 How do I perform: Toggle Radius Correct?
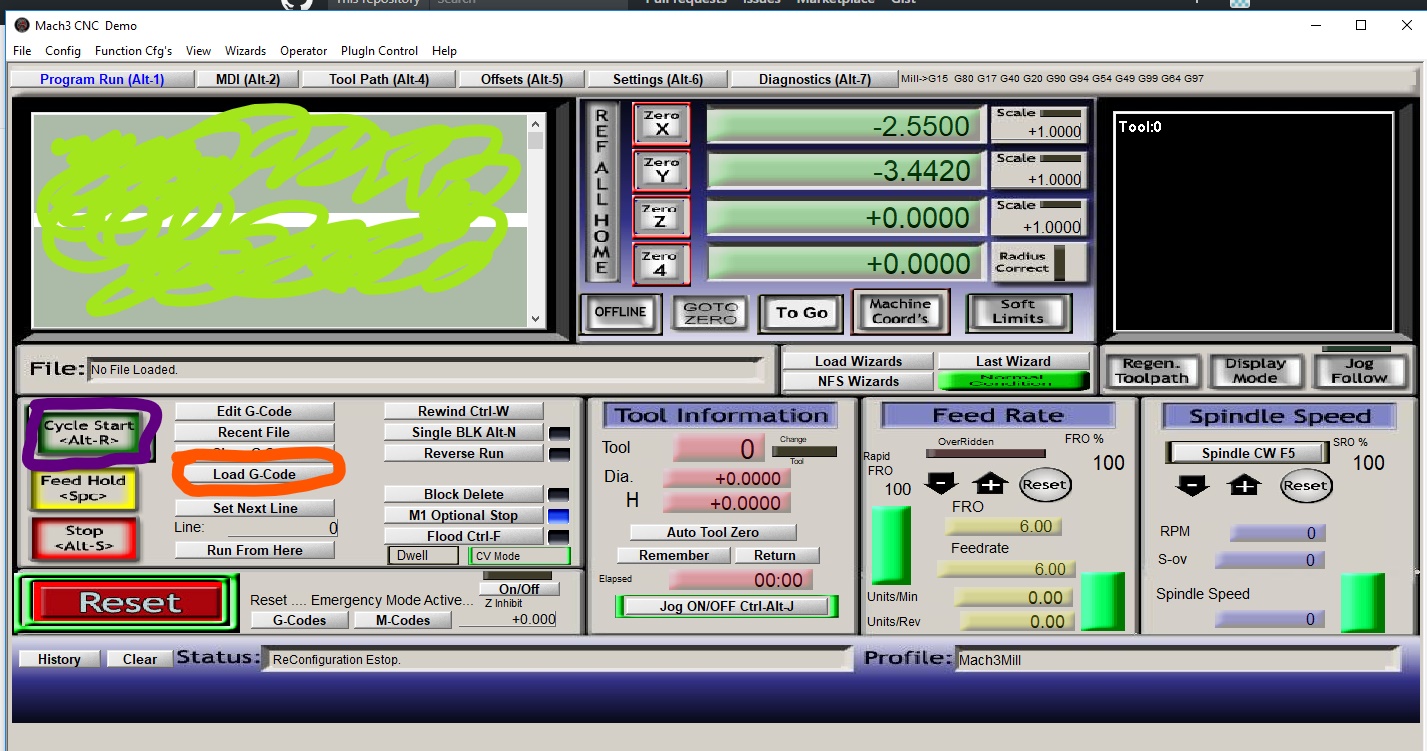click(x=1038, y=263)
